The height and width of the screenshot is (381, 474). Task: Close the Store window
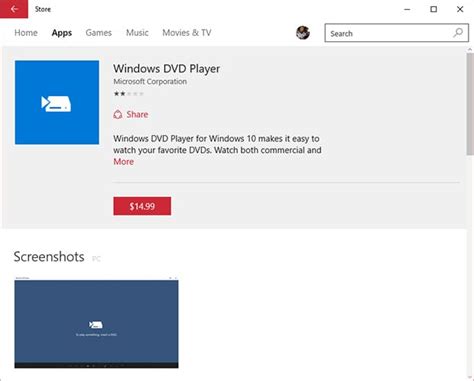(x=460, y=9)
